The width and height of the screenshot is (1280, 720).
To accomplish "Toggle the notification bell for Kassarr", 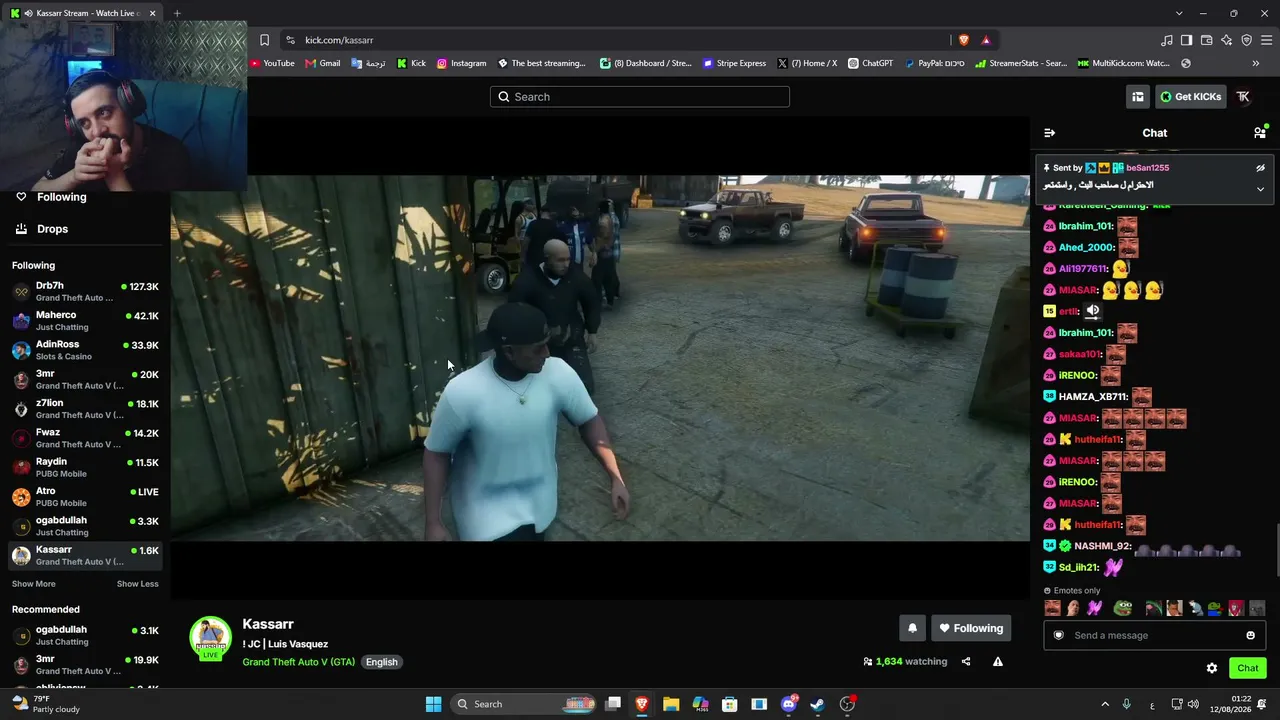I will pos(912,628).
